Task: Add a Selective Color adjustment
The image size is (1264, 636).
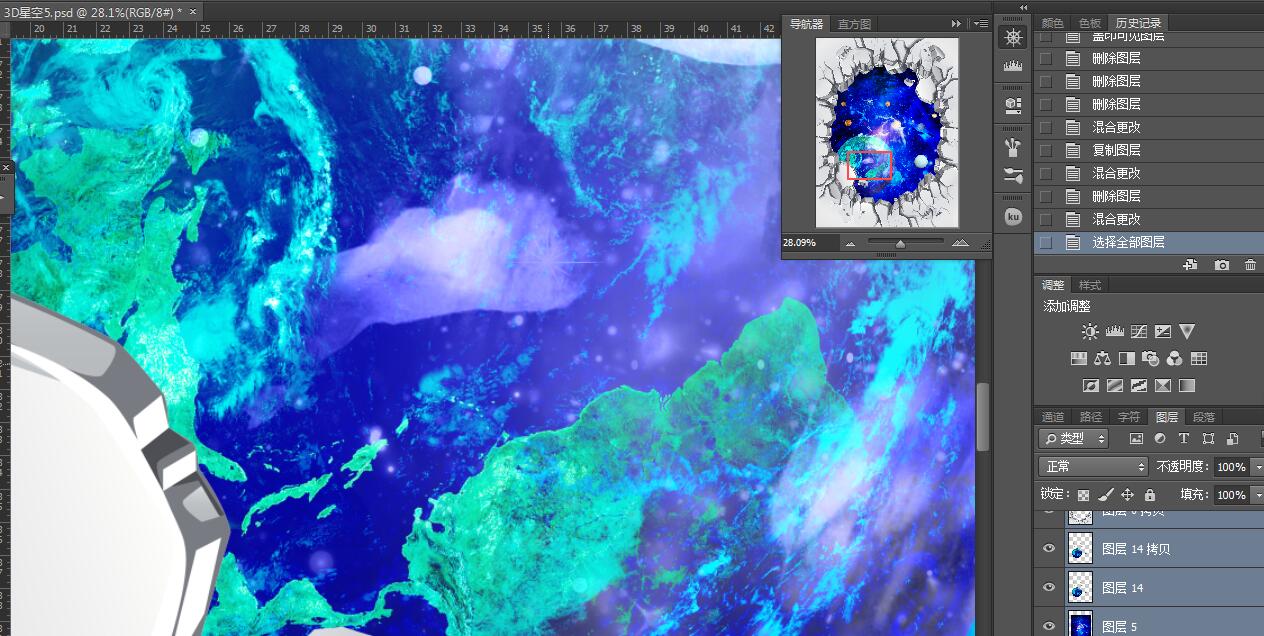Action: (1163, 385)
